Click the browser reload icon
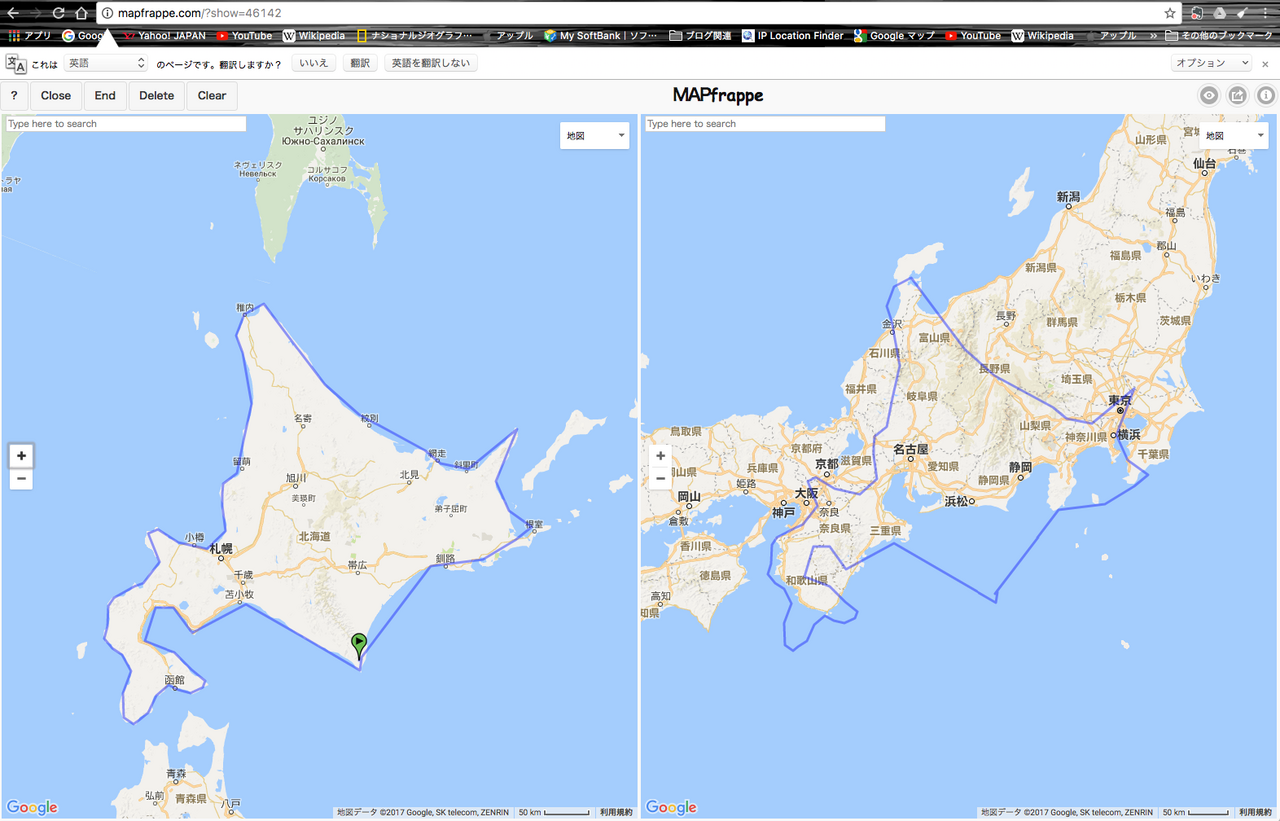The height and width of the screenshot is (821, 1280). pyautogui.click(x=58, y=13)
